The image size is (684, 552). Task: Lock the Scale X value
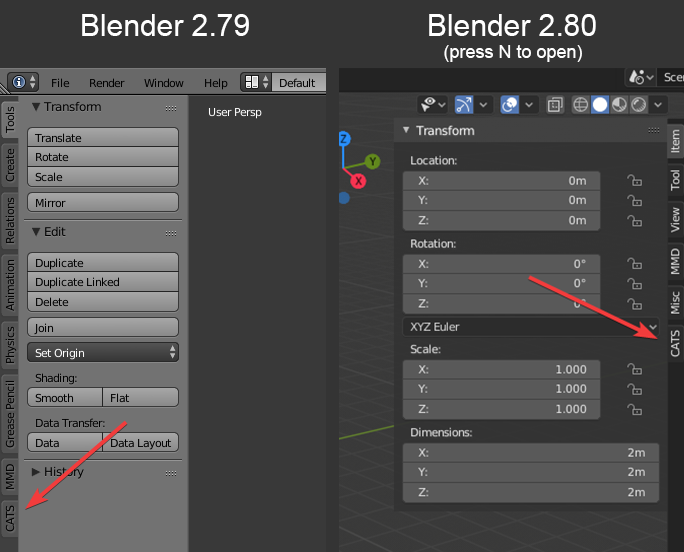pyautogui.click(x=634, y=369)
